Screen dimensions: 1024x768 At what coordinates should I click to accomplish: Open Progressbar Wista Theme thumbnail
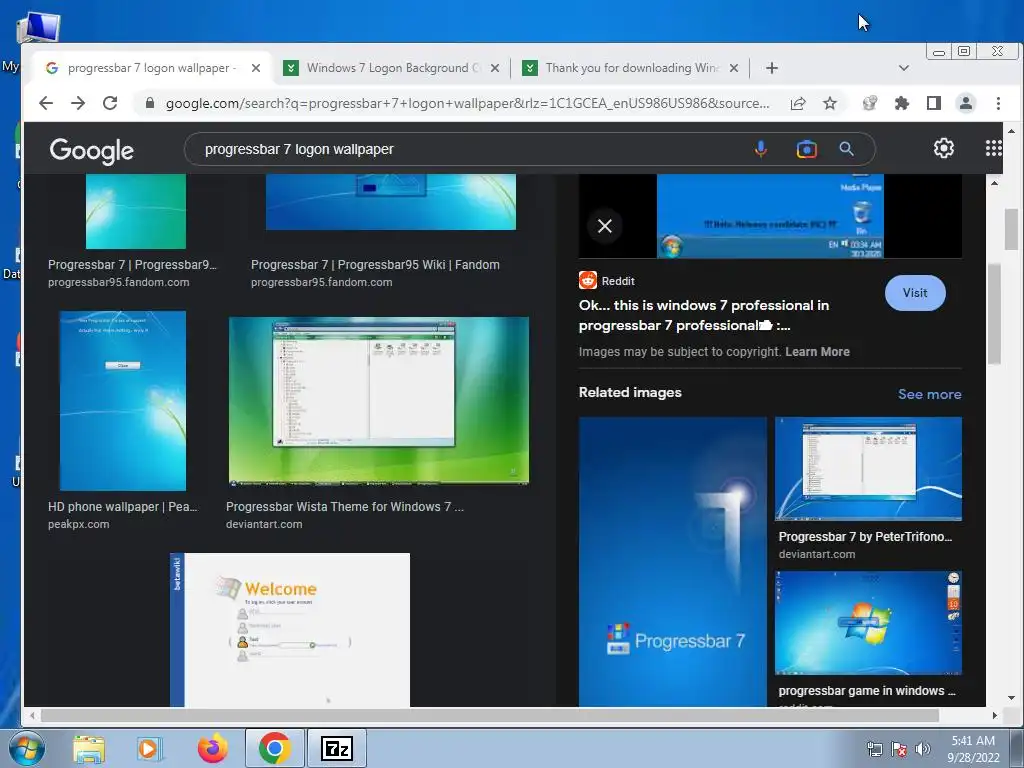coord(379,402)
